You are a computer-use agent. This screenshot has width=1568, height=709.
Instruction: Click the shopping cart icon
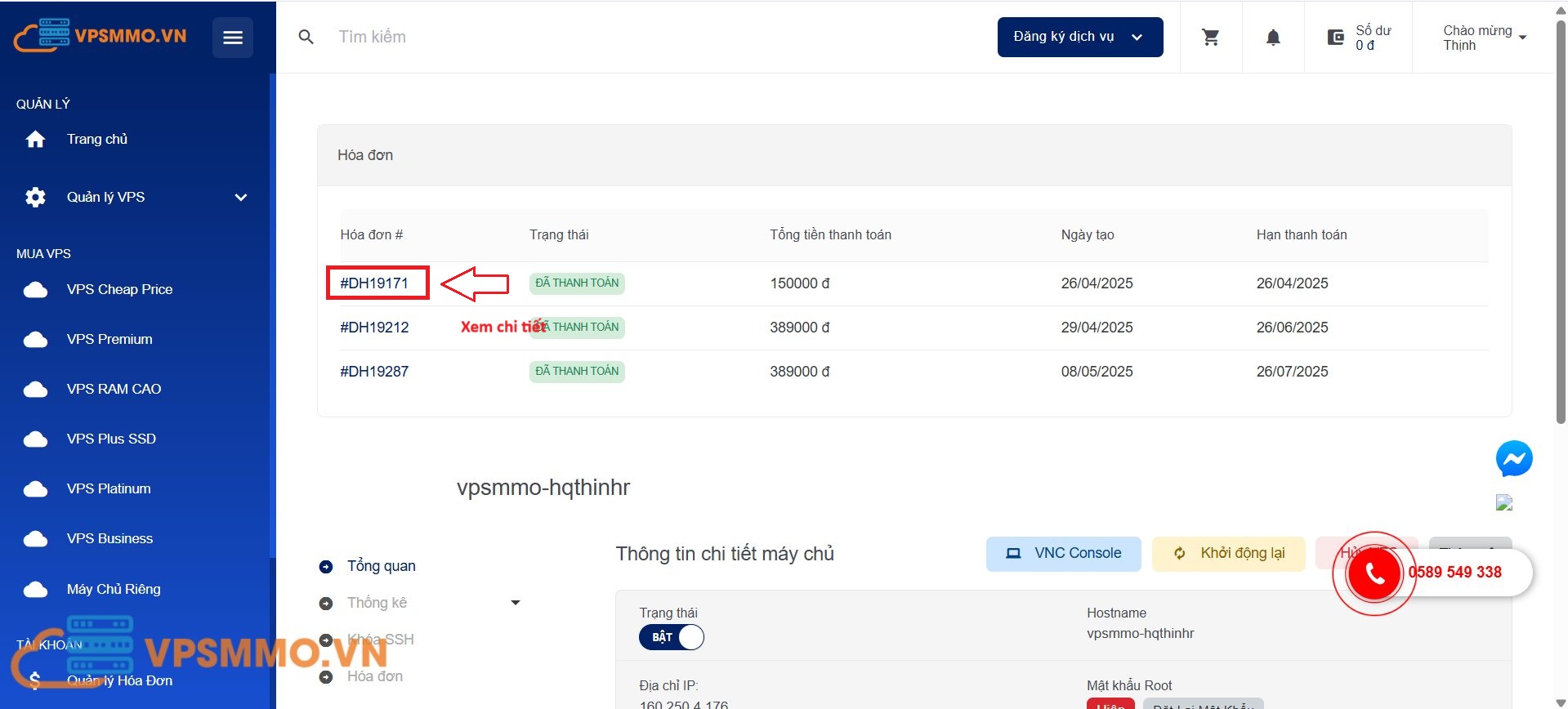pyautogui.click(x=1210, y=38)
